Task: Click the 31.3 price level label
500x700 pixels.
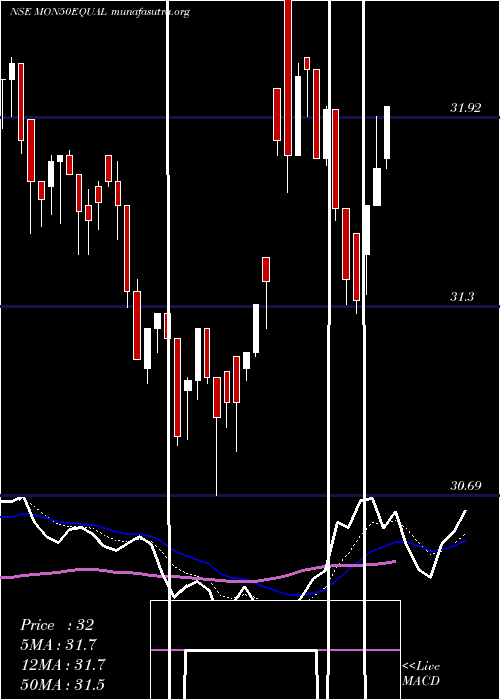Action: click(x=462, y=296)
